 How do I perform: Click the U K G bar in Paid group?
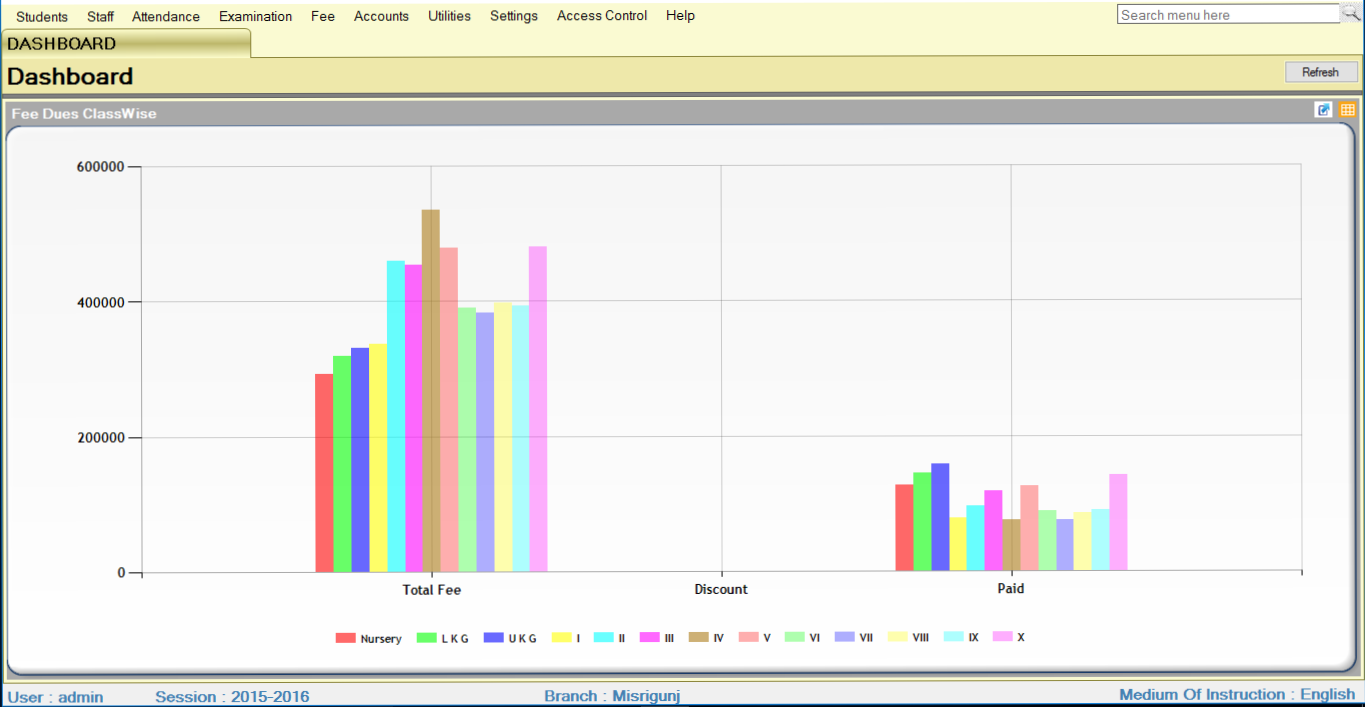click(x=940, y=517)
